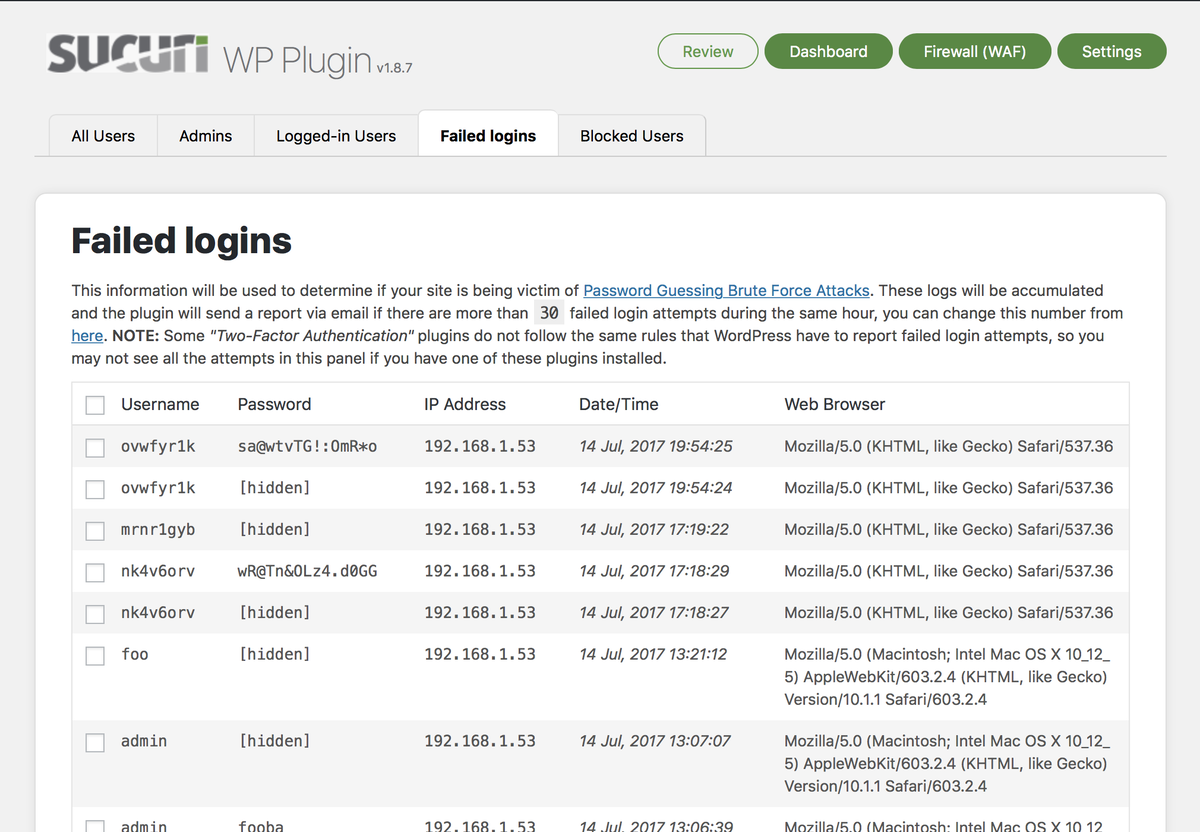The image size is (1200, 832).
Task: Open the Review page
Action: (x=708, y=51)
